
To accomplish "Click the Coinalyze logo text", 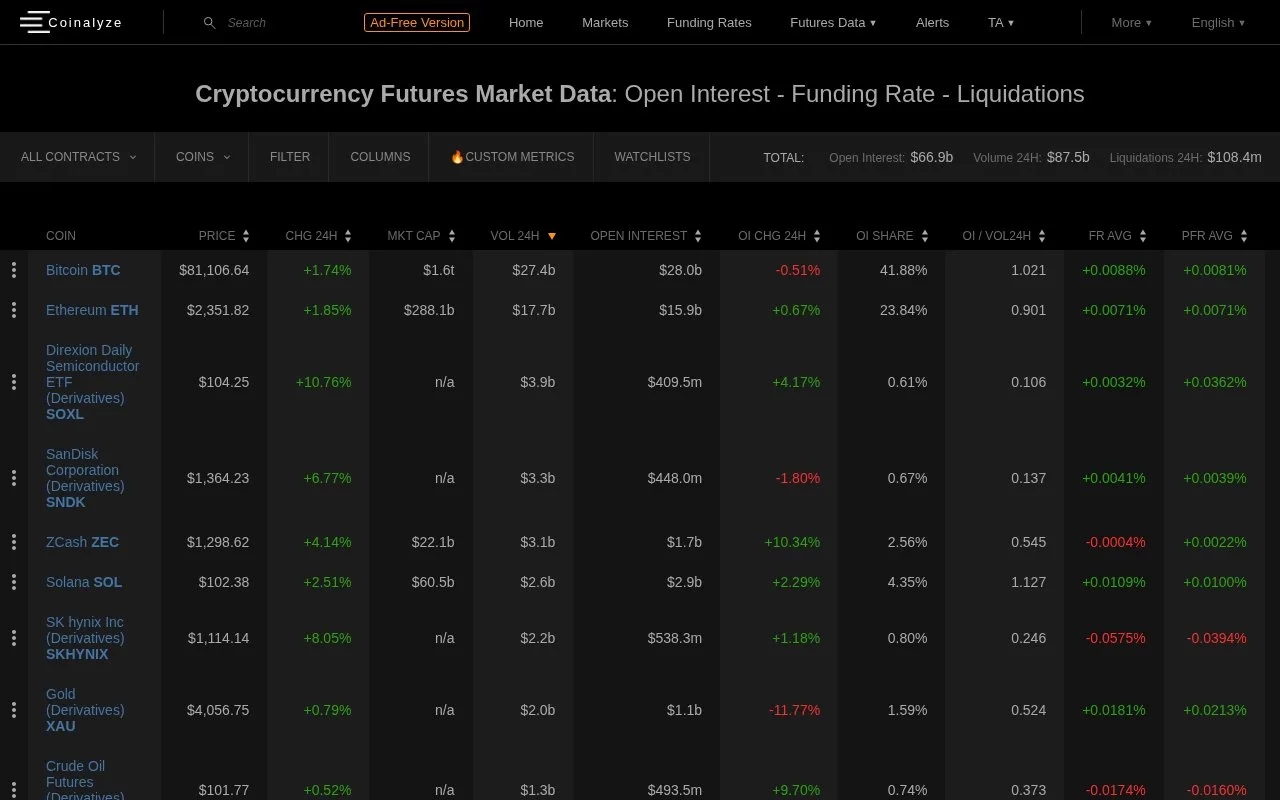I will pos(85,22).
